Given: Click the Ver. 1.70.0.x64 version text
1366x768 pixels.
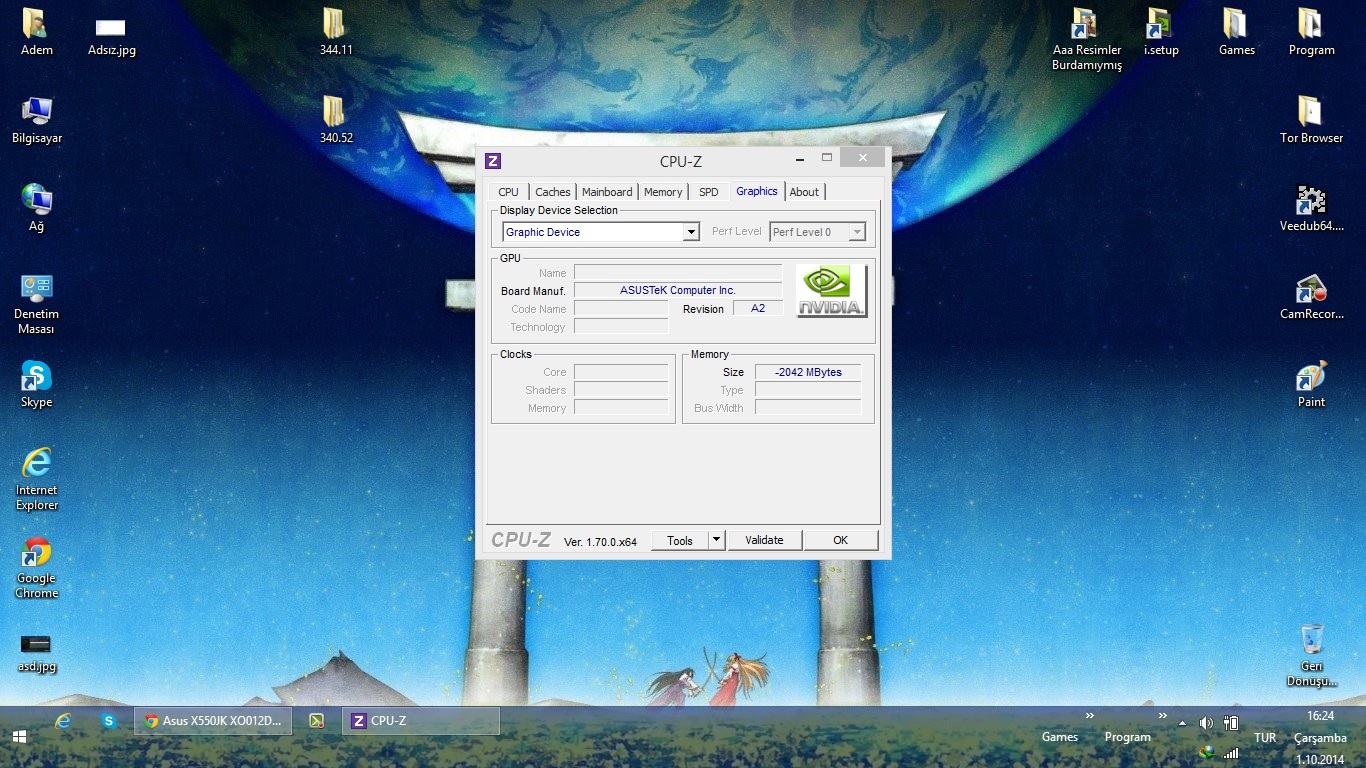Looking at the screenshot, I should (600, 541).
